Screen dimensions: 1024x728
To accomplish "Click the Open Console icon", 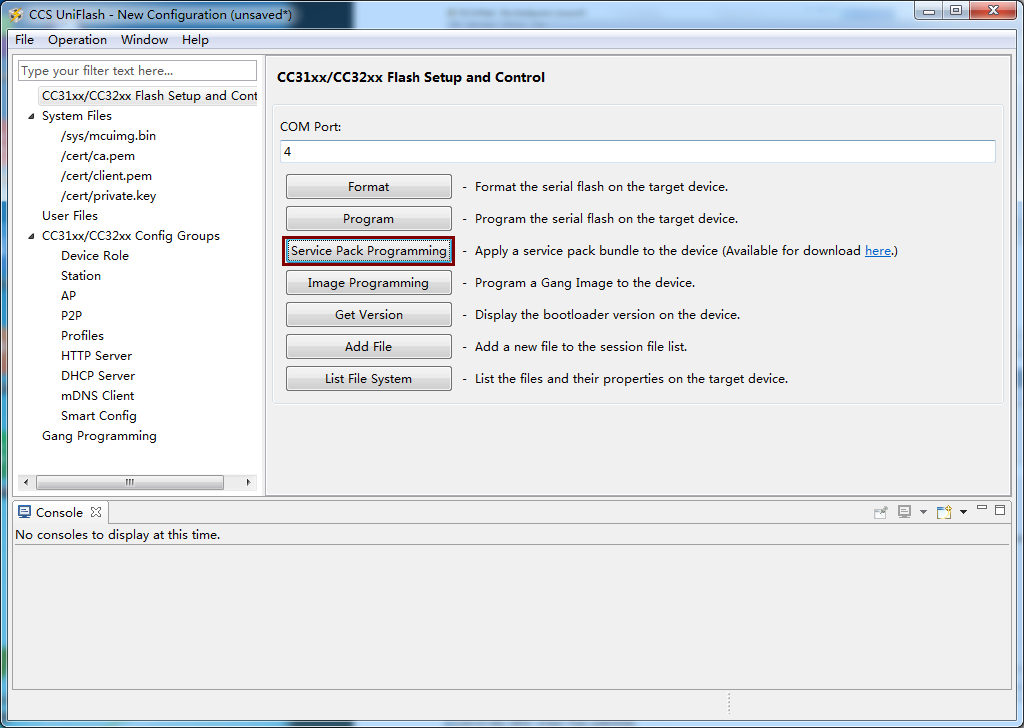I will 944,513.
